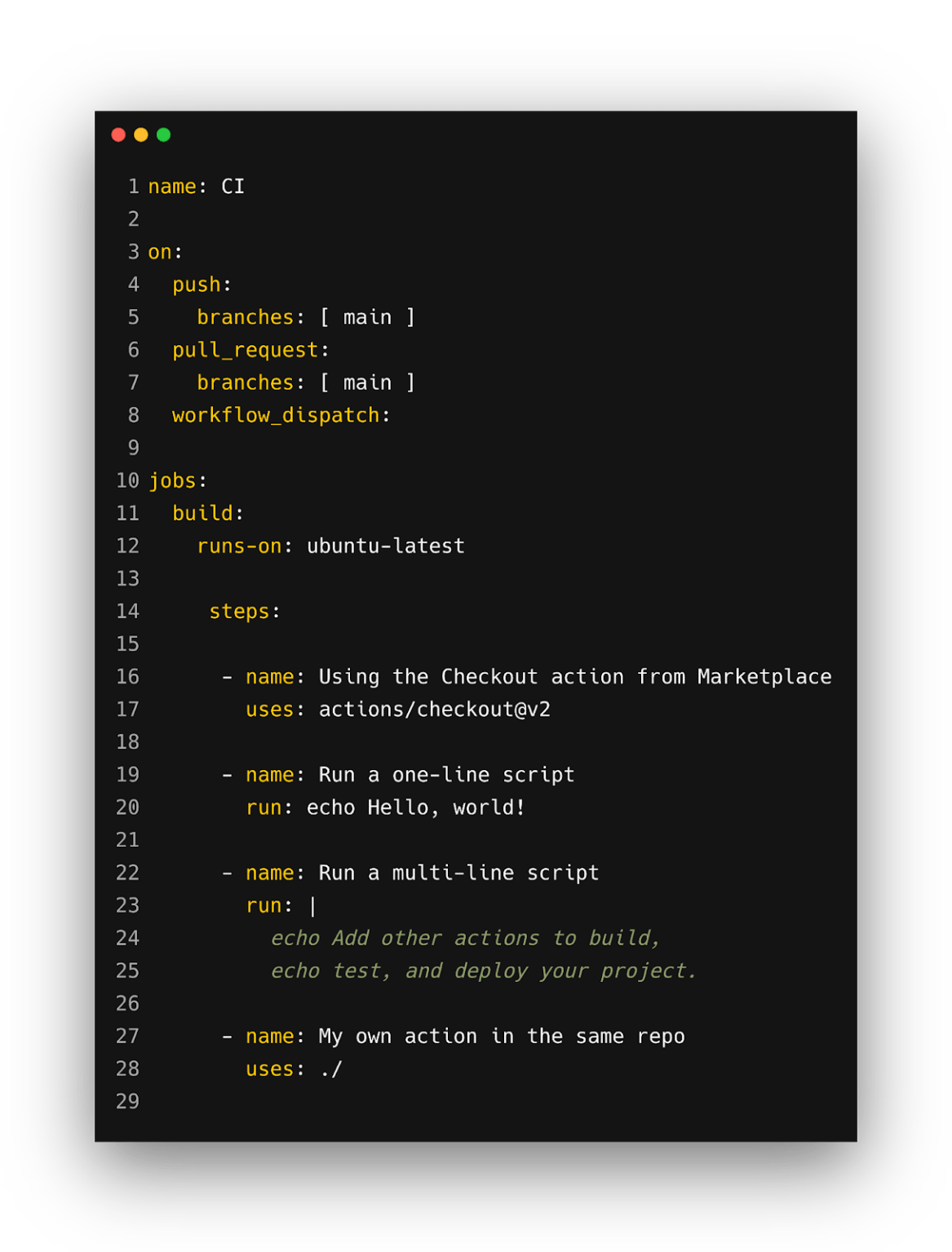Click 'actions/checkout@v2' uses value
952x1252 pixels.
pos(434,709)
